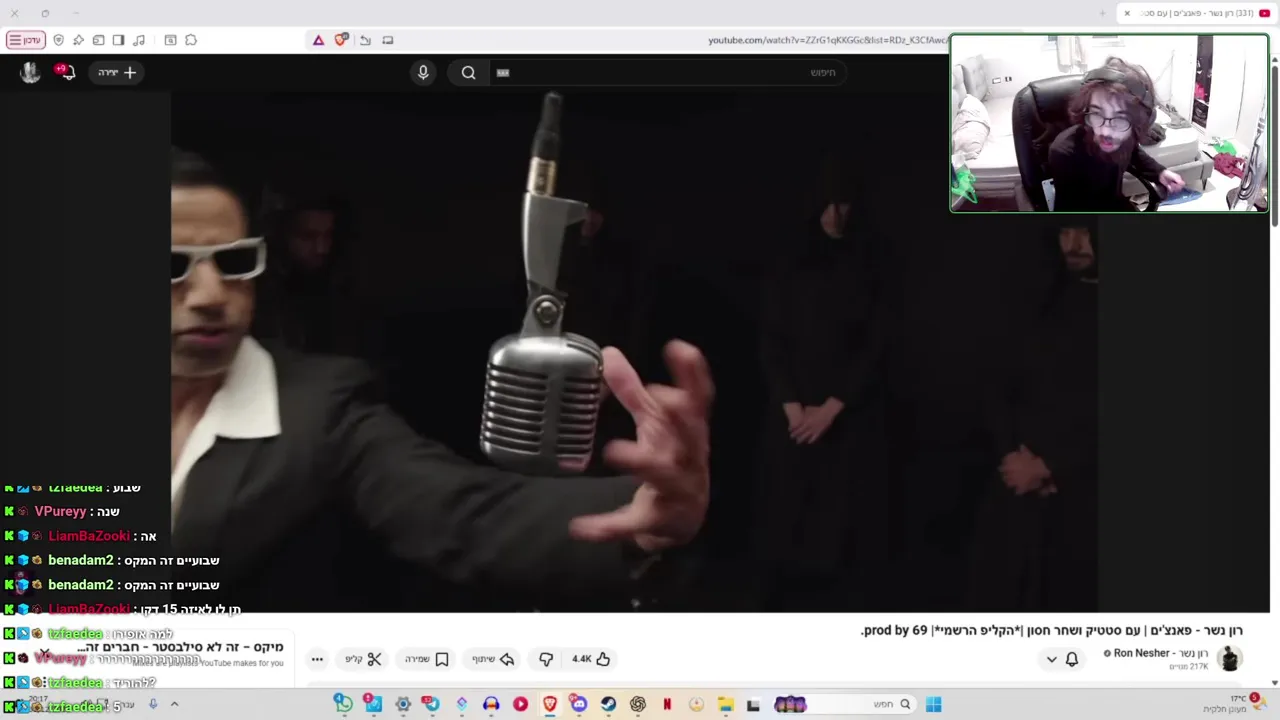The image size is (1280, 720).
Task: Open the Windows Start menu
Action: coord(933,704)
